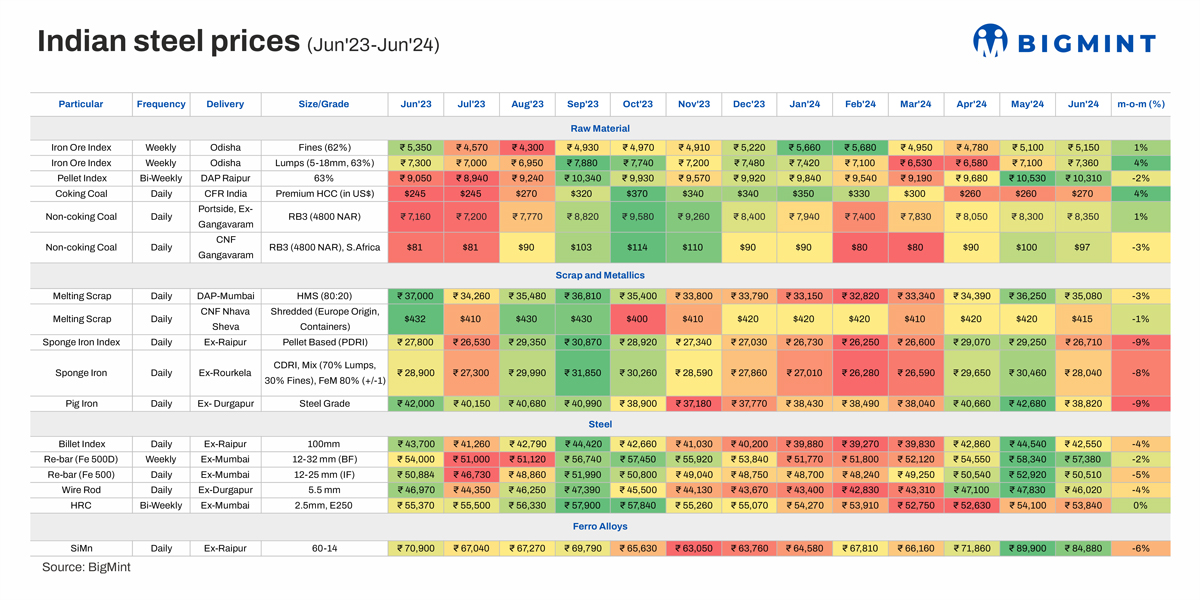Click the Indian steel prices title
This screenshot has width=1200, height=600.
(x=168, y=42)
